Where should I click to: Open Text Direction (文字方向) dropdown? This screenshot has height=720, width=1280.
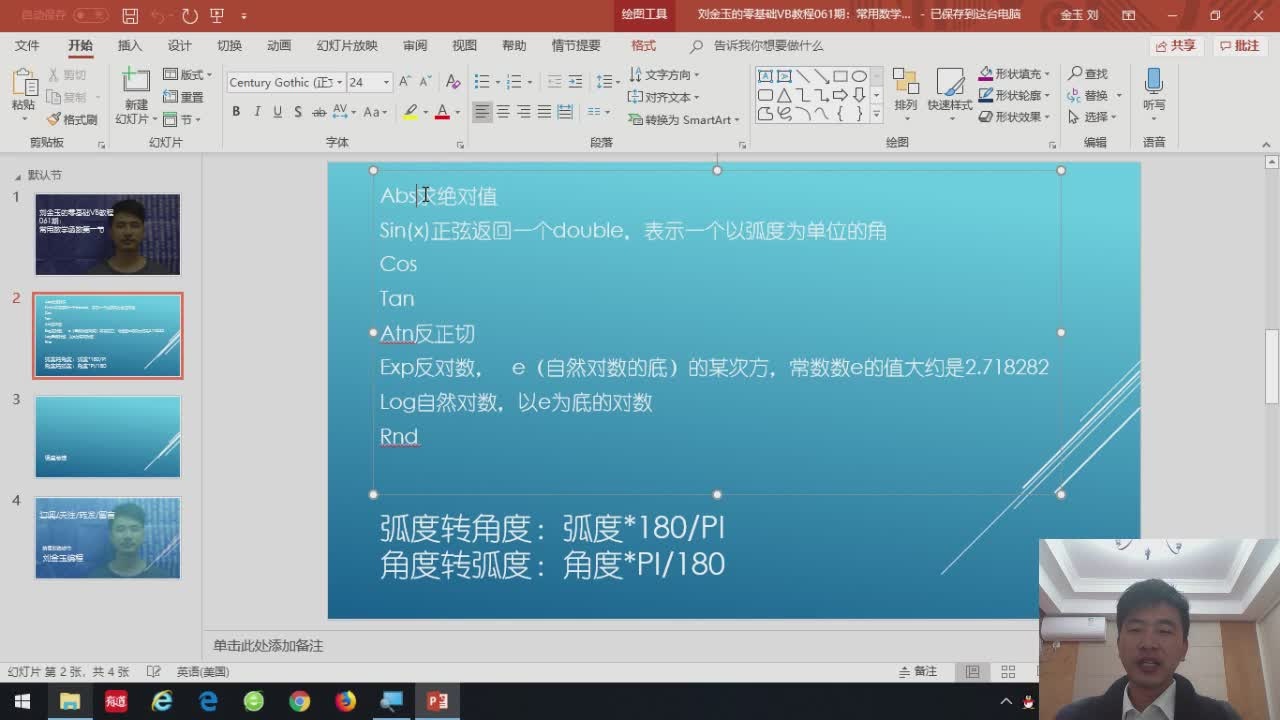(664, 75)
